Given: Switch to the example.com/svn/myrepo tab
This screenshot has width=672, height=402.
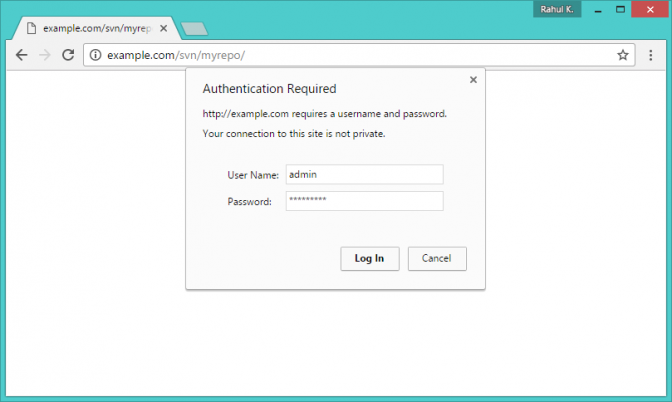Looking at the screenshot, I should click(x=97, y=28).
